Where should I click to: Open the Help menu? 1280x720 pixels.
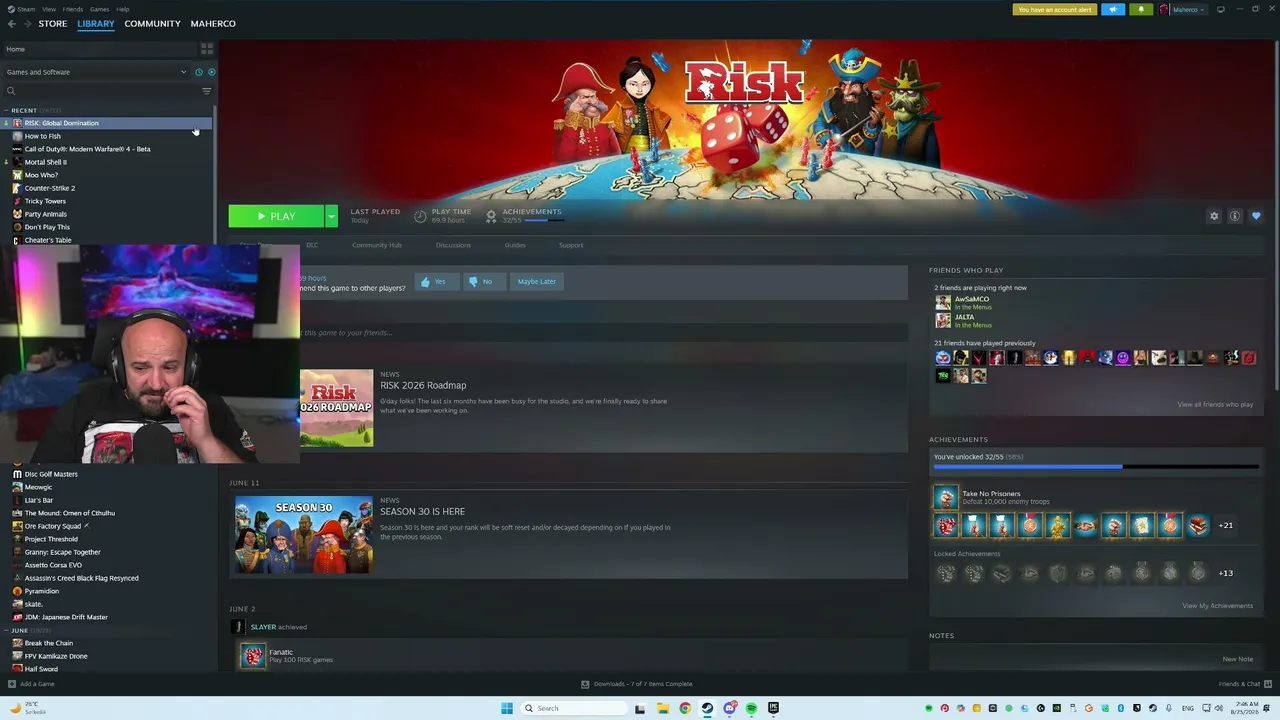[x=123, y=9]
